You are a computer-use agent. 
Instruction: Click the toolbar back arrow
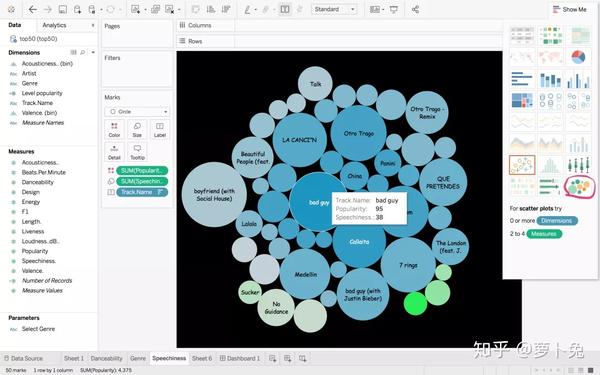click(33, 9)
